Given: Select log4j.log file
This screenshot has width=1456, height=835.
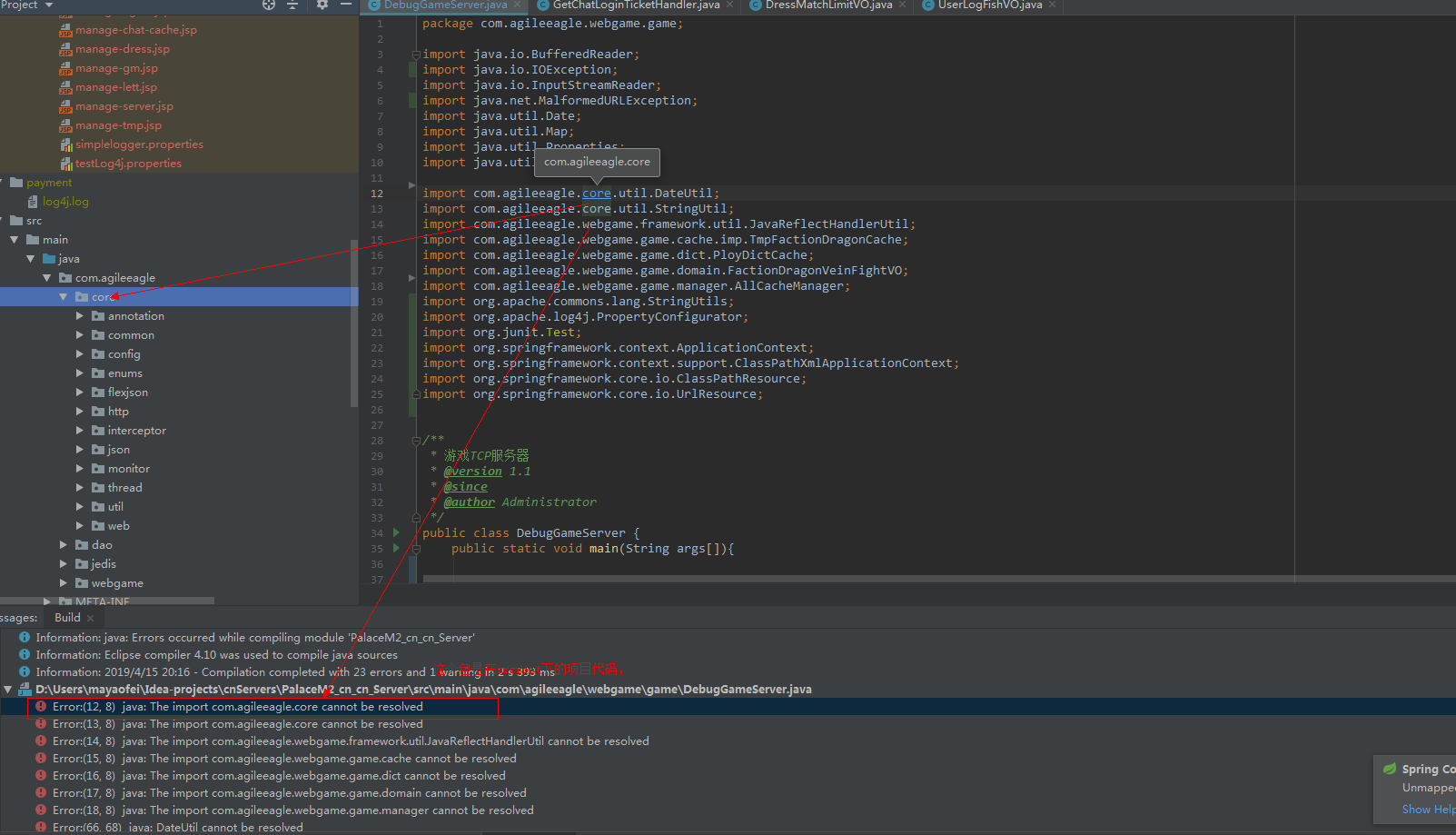Looking at the screenshot, I should pyautogui.click(x=65, y=202).
